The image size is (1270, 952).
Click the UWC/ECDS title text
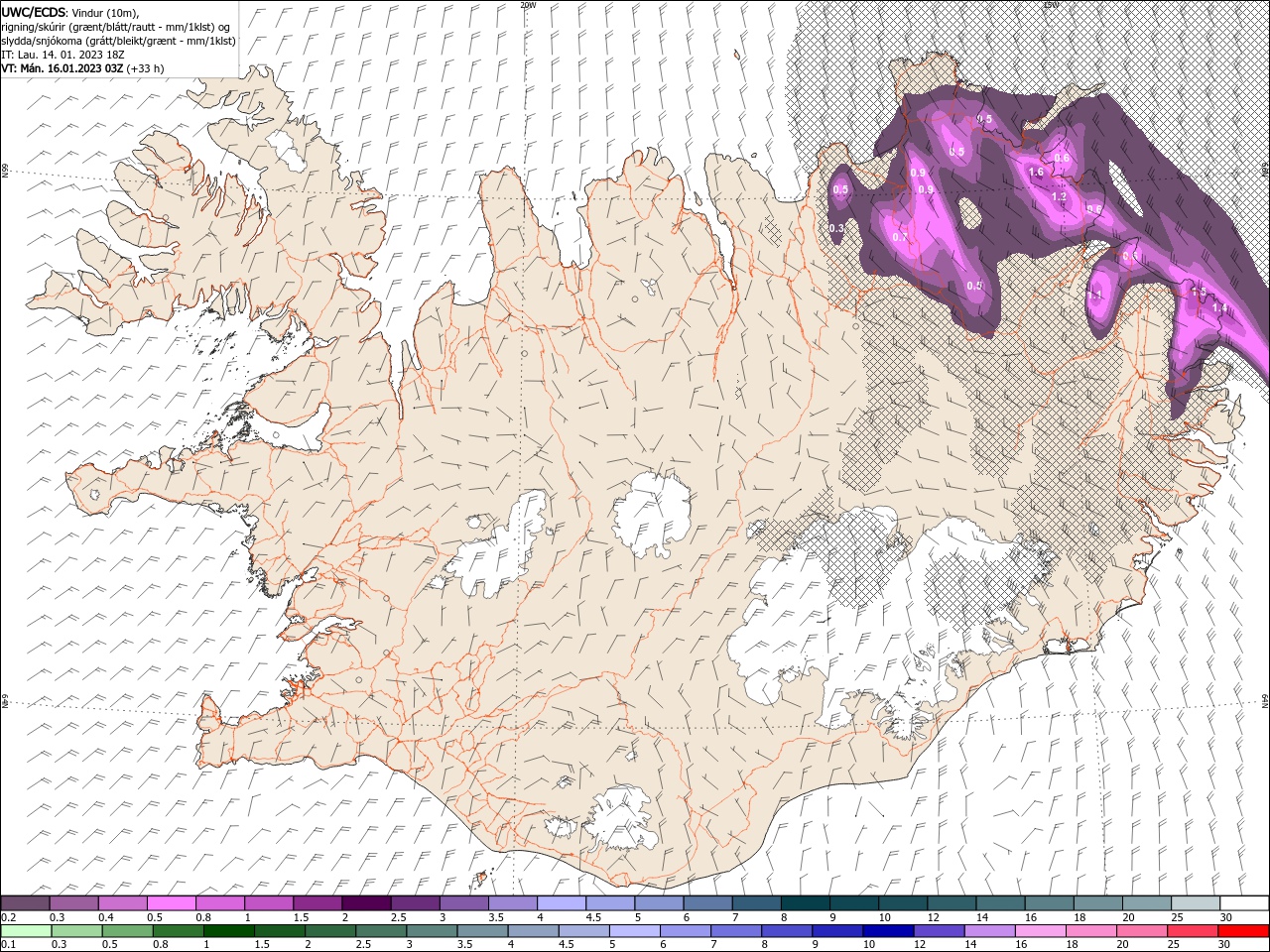pos(34,12)
